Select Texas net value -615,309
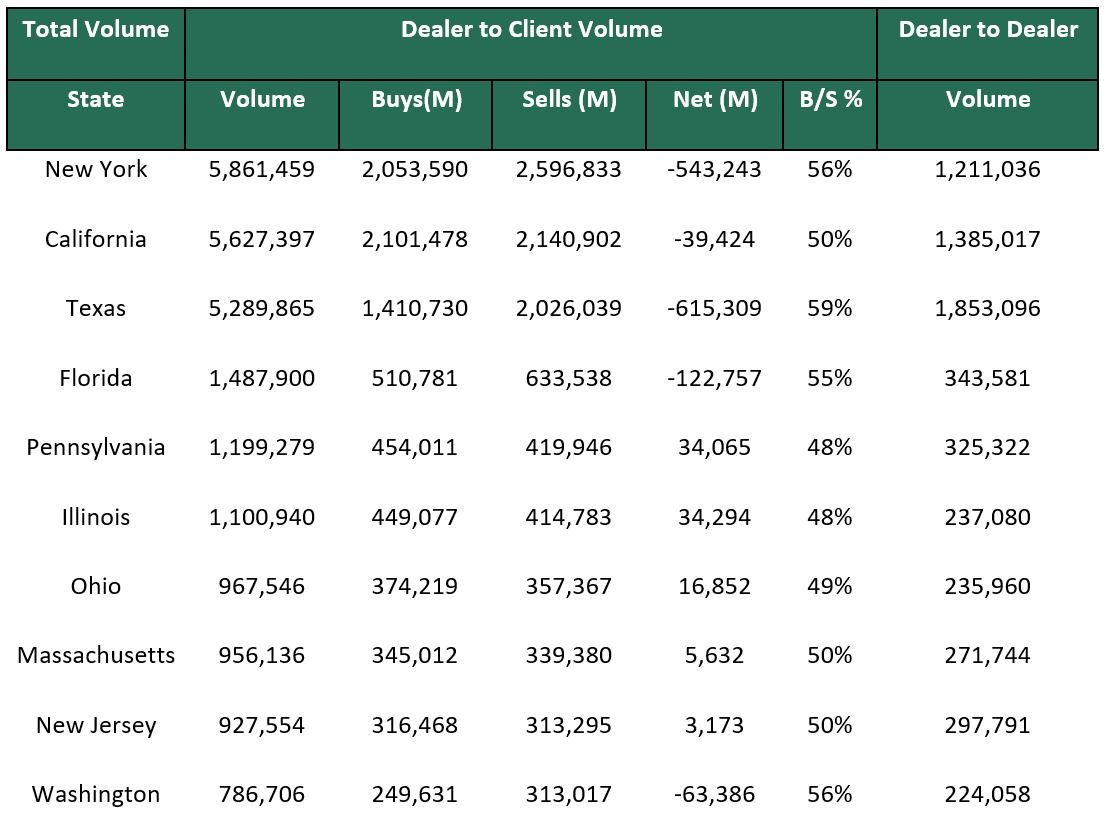 [x=714, y=308]
